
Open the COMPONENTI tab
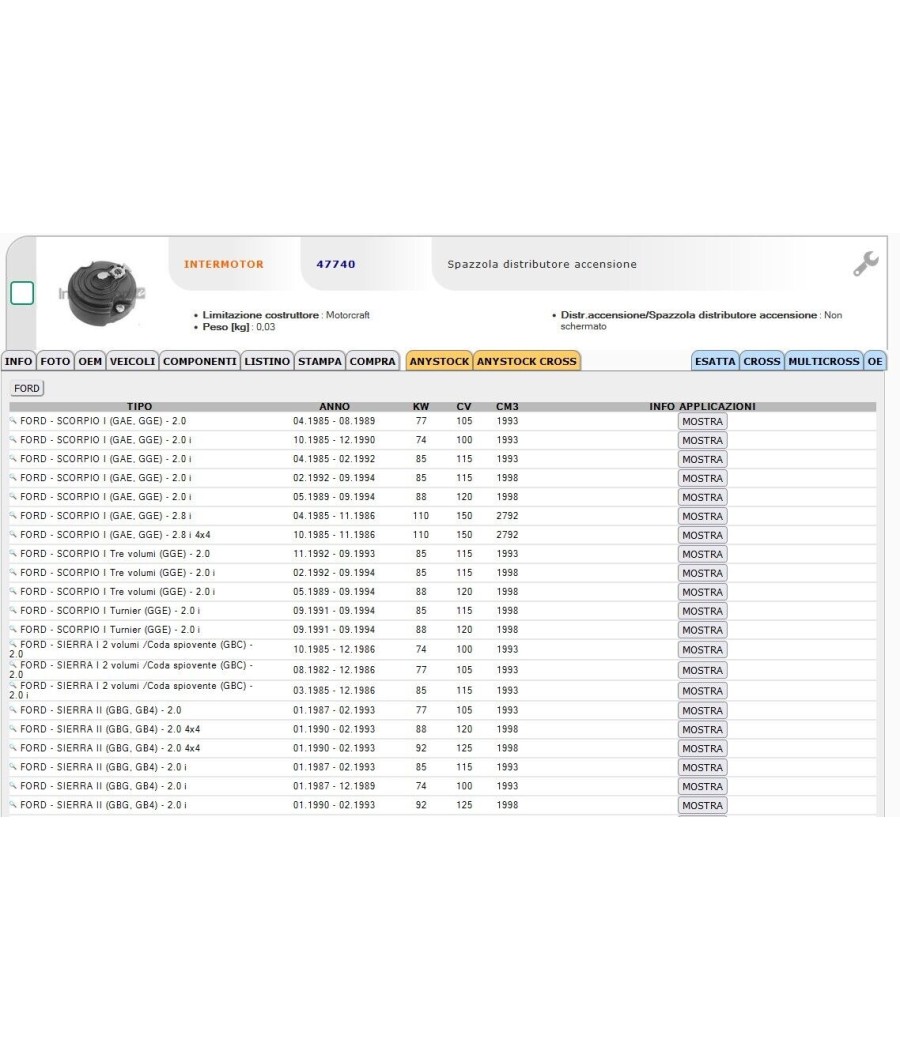coord(200,361)
